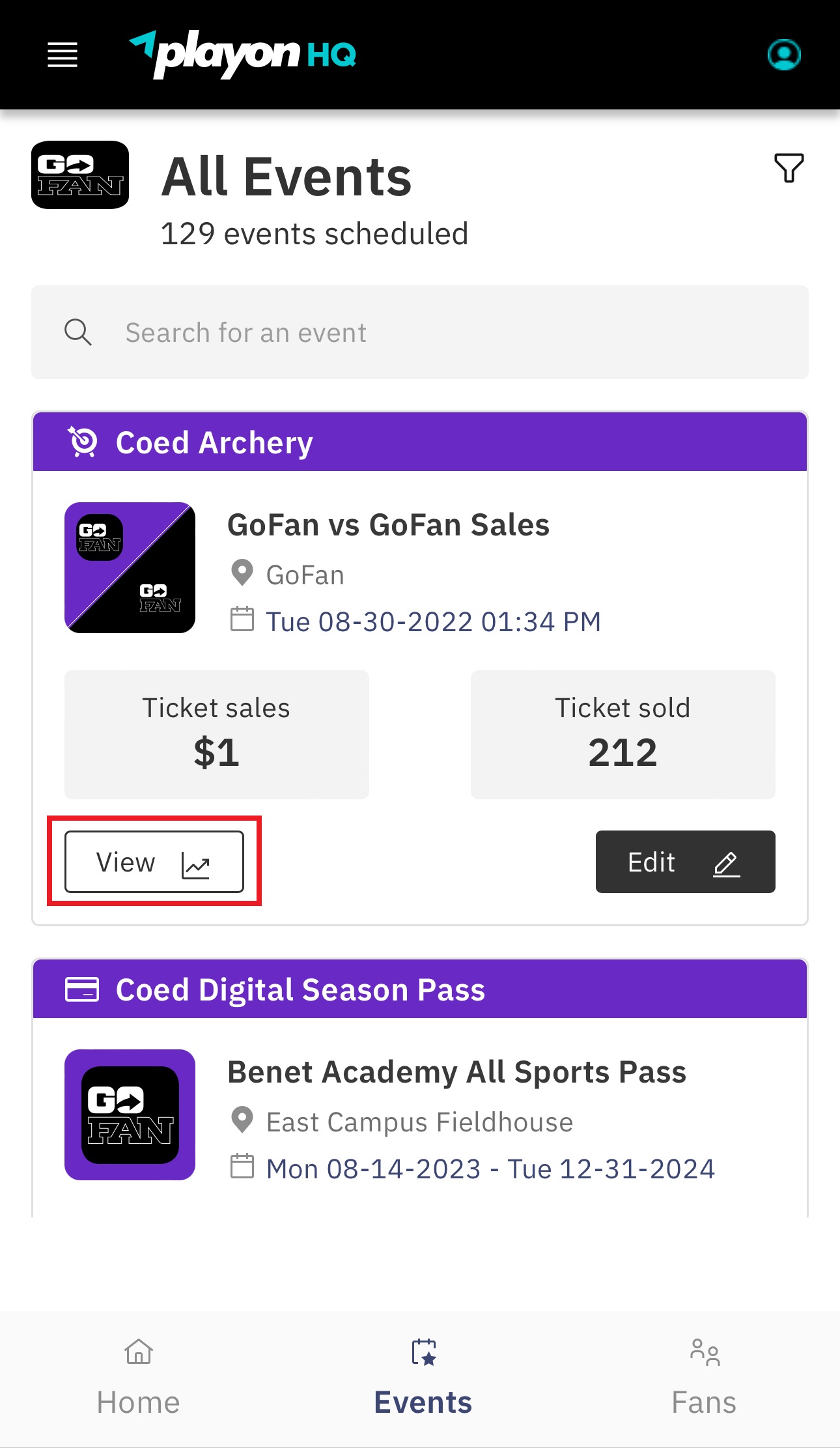Image resolution: width=840 pixels, height=1448 pixels.
Task: Click the archery target icon on Coed Archery header
Action: click(x=83, y=442)
